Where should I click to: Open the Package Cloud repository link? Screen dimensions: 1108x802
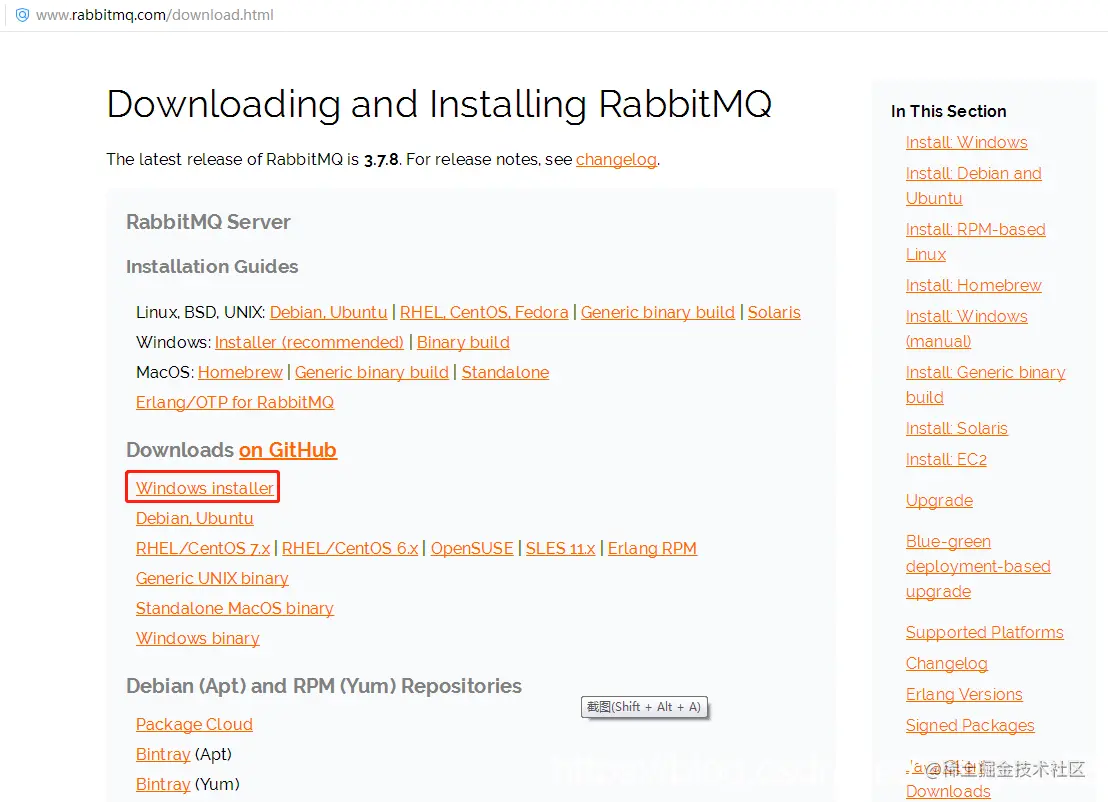[x=194, y=724]
